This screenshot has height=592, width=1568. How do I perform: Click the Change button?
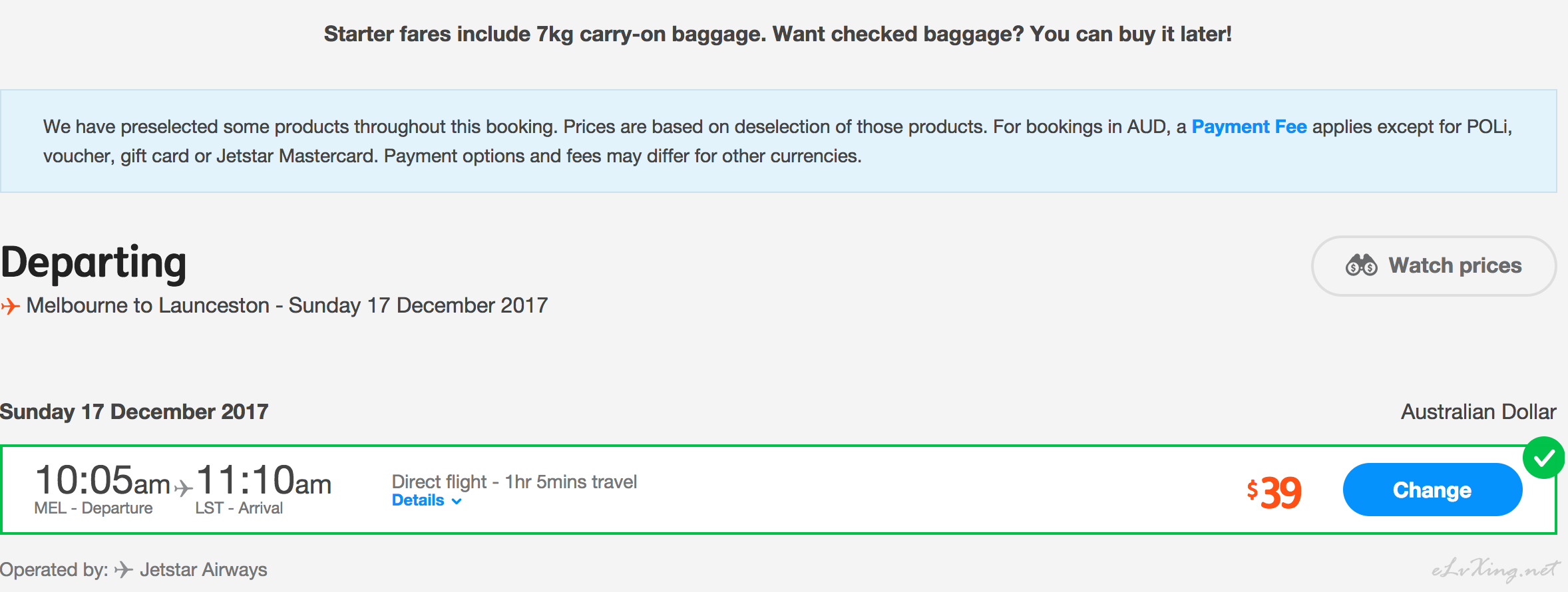(x=1432, y=490)
